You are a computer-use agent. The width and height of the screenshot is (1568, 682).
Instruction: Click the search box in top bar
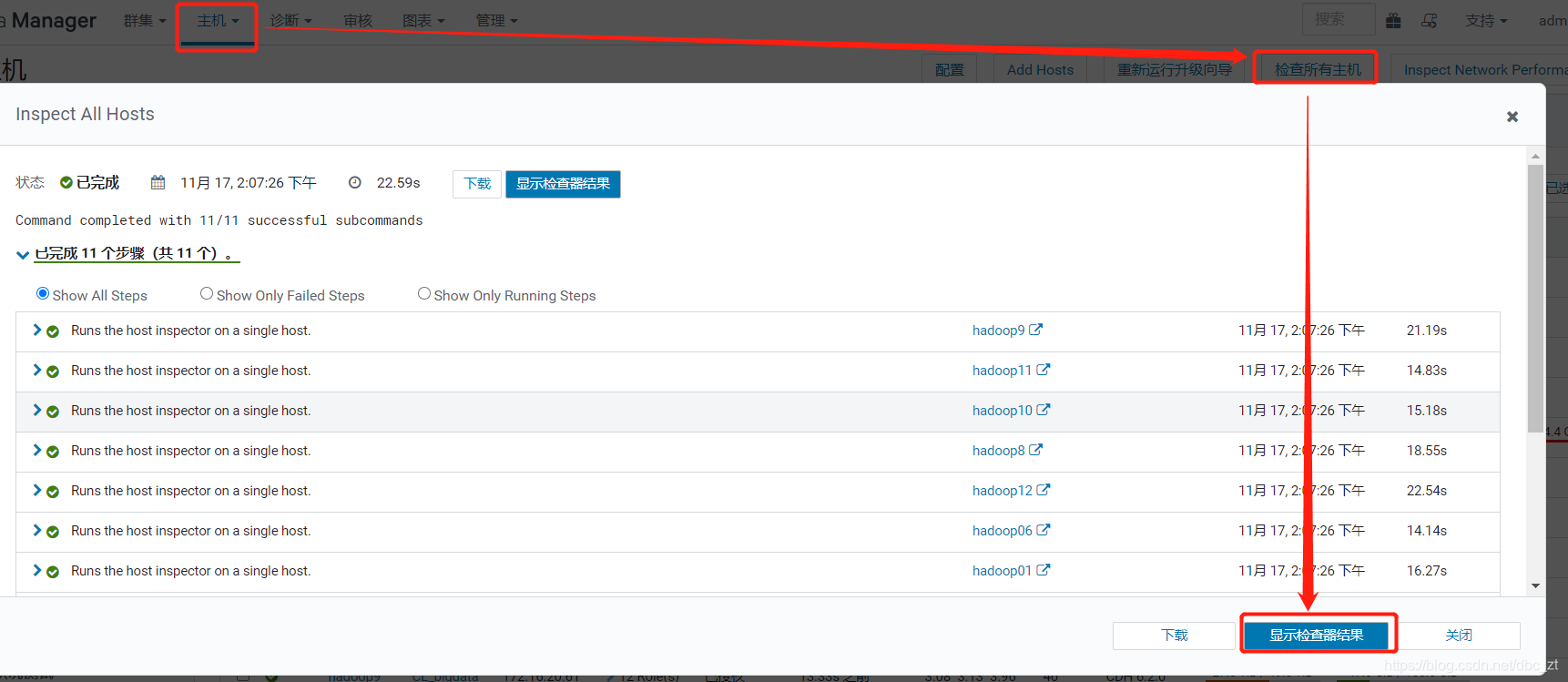(x=1339, y=19)
